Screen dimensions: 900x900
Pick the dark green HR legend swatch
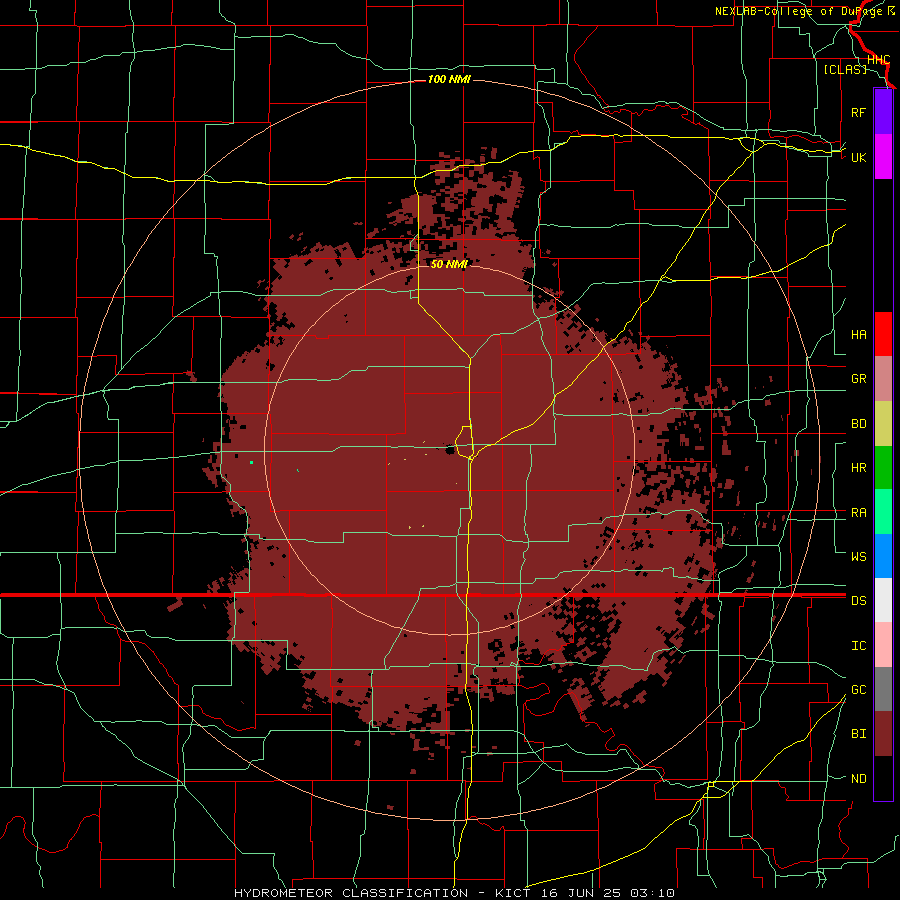point(883,468)
